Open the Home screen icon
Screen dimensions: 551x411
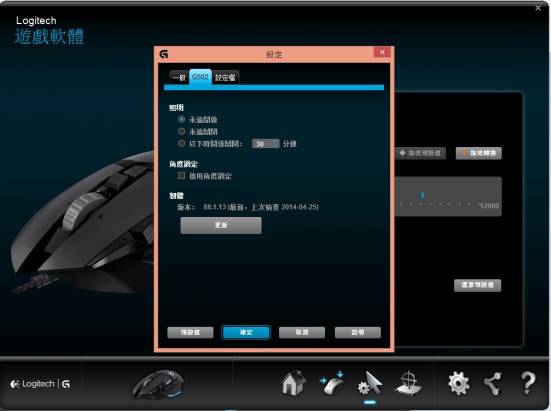tap(294, 383)
